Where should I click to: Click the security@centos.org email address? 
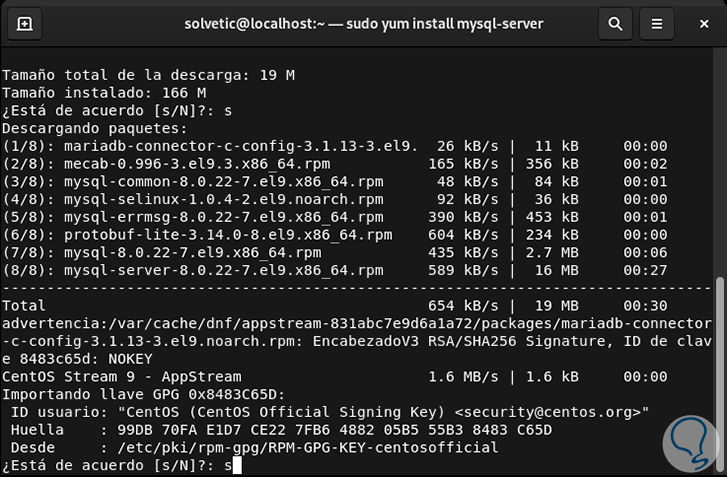click(x=547, y=413)
